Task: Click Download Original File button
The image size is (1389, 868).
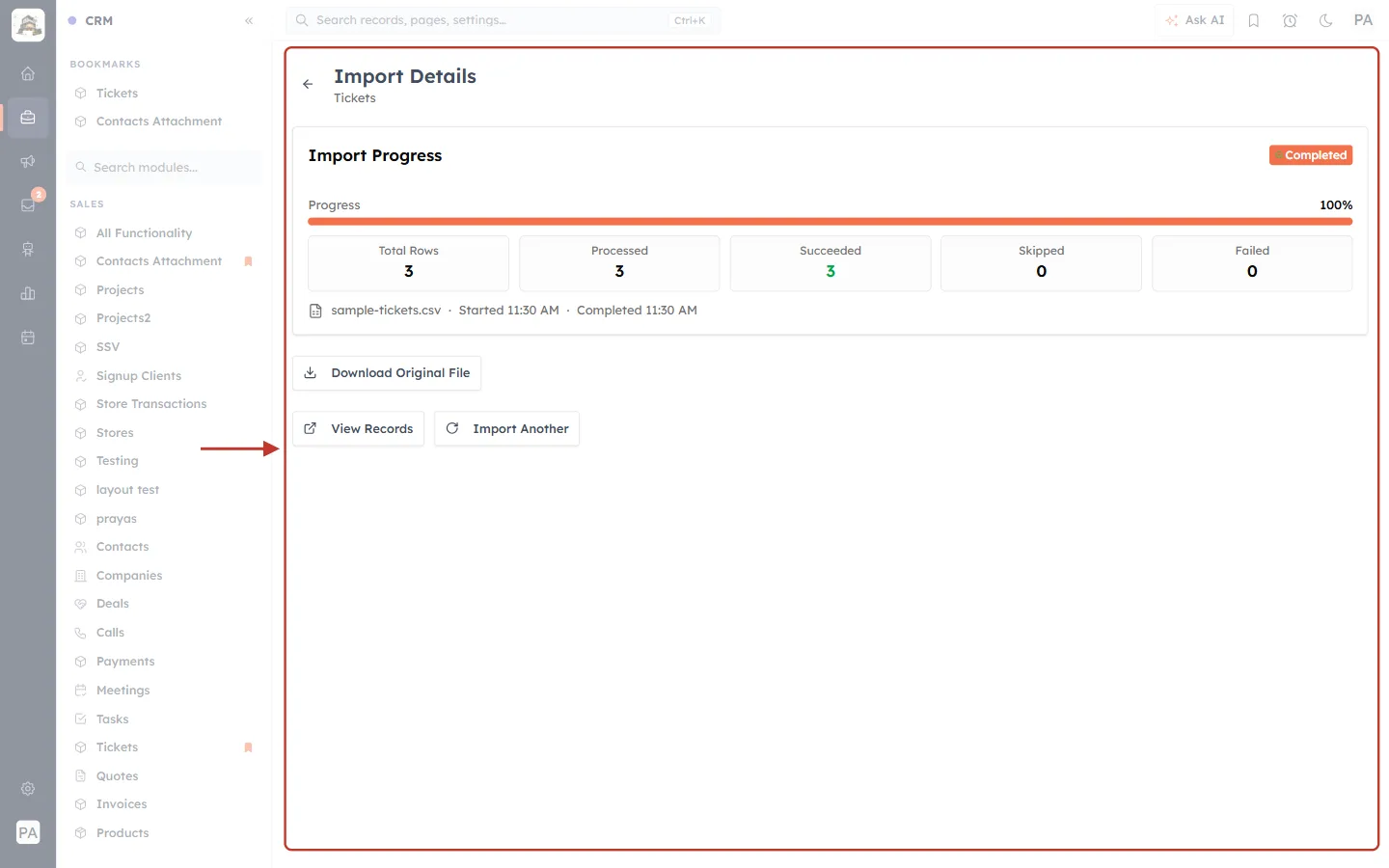Action: coord(387,373)
